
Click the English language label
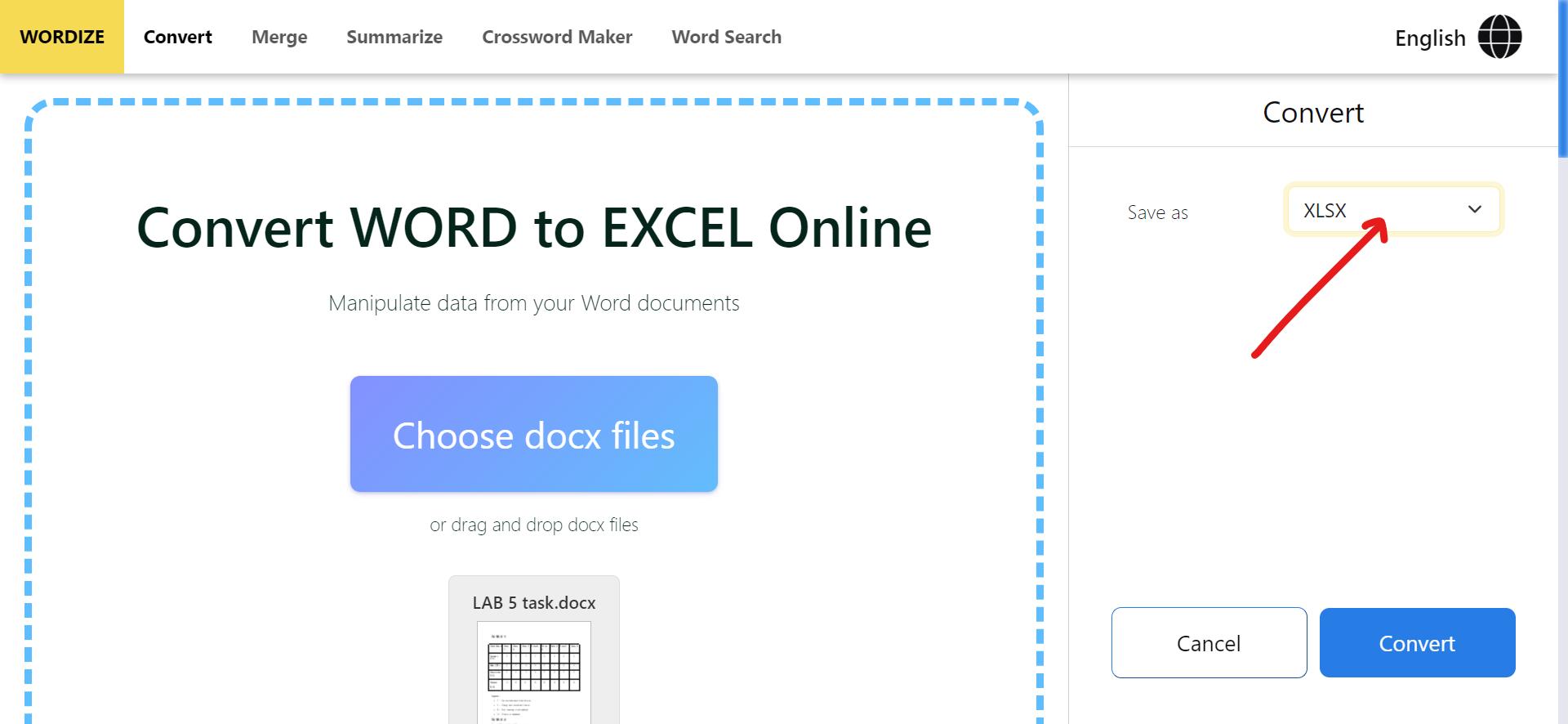(1430, 38)
